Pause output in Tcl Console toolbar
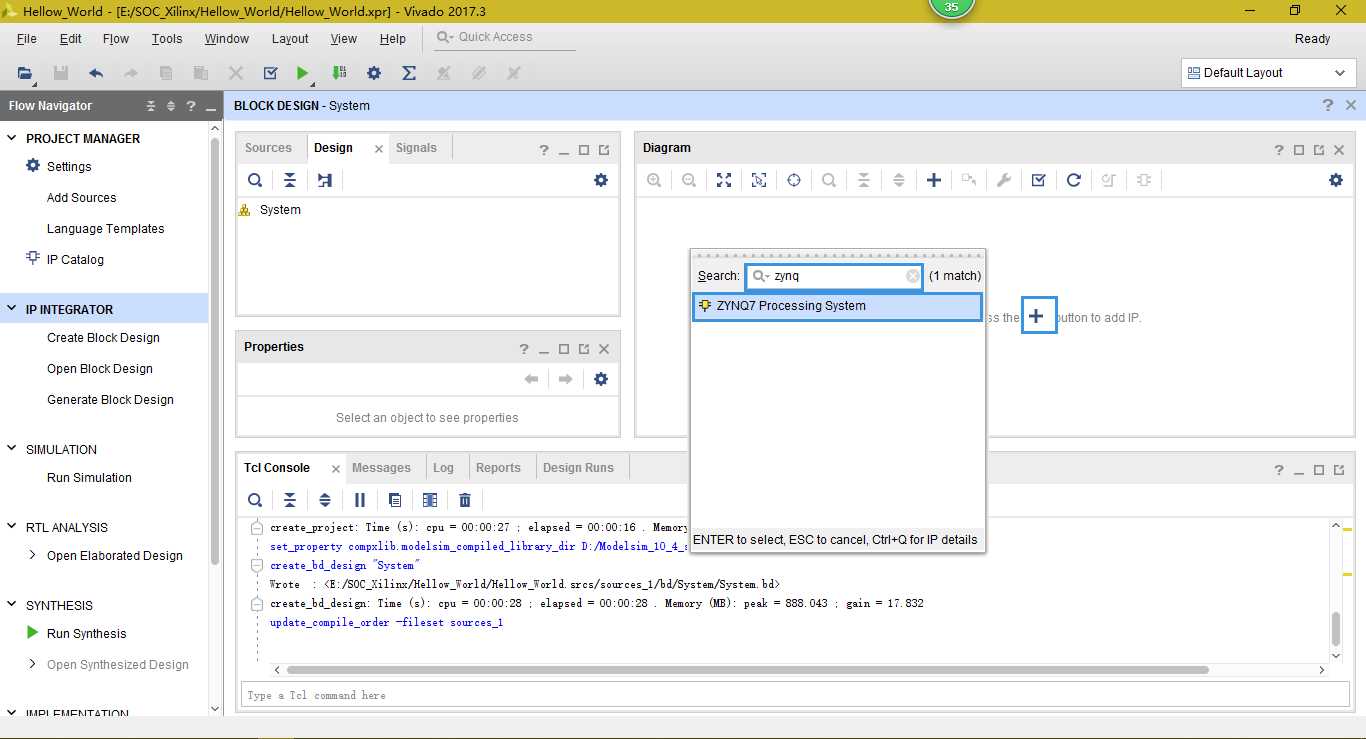The image size is (1366, 739). (360, 500)
